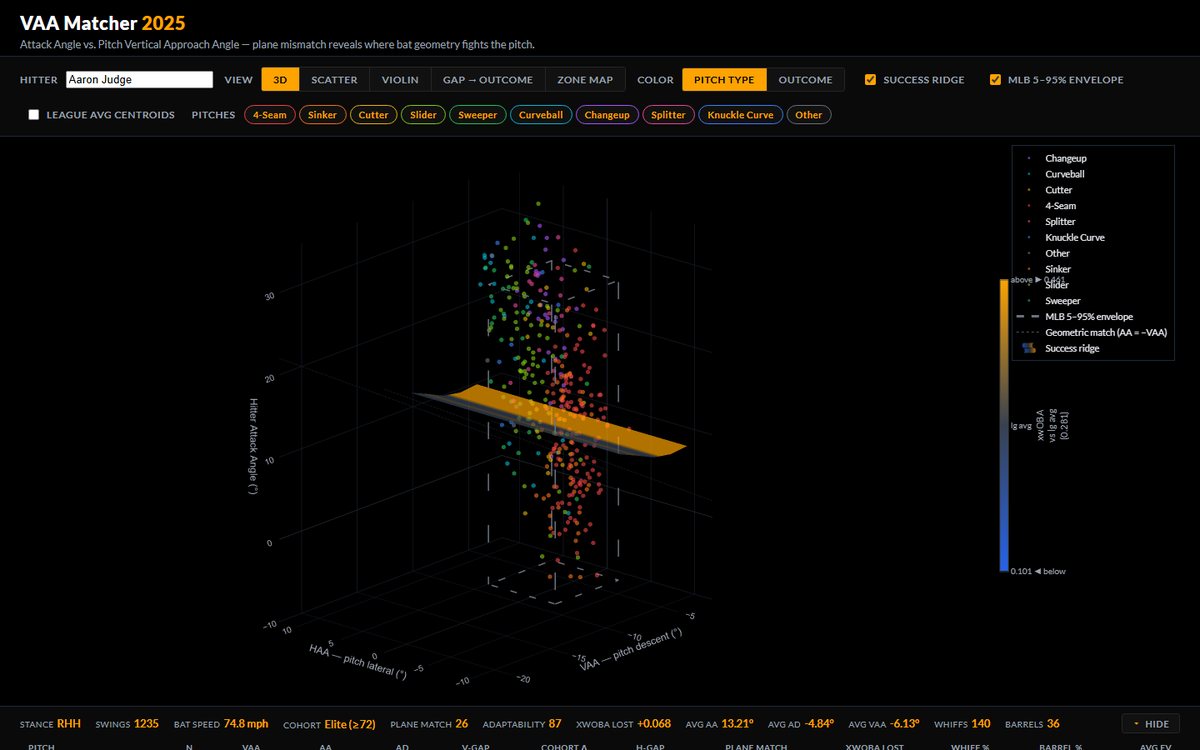Click Changeup in the chart legend
1200x750 pixels.
pos(1066,158)
